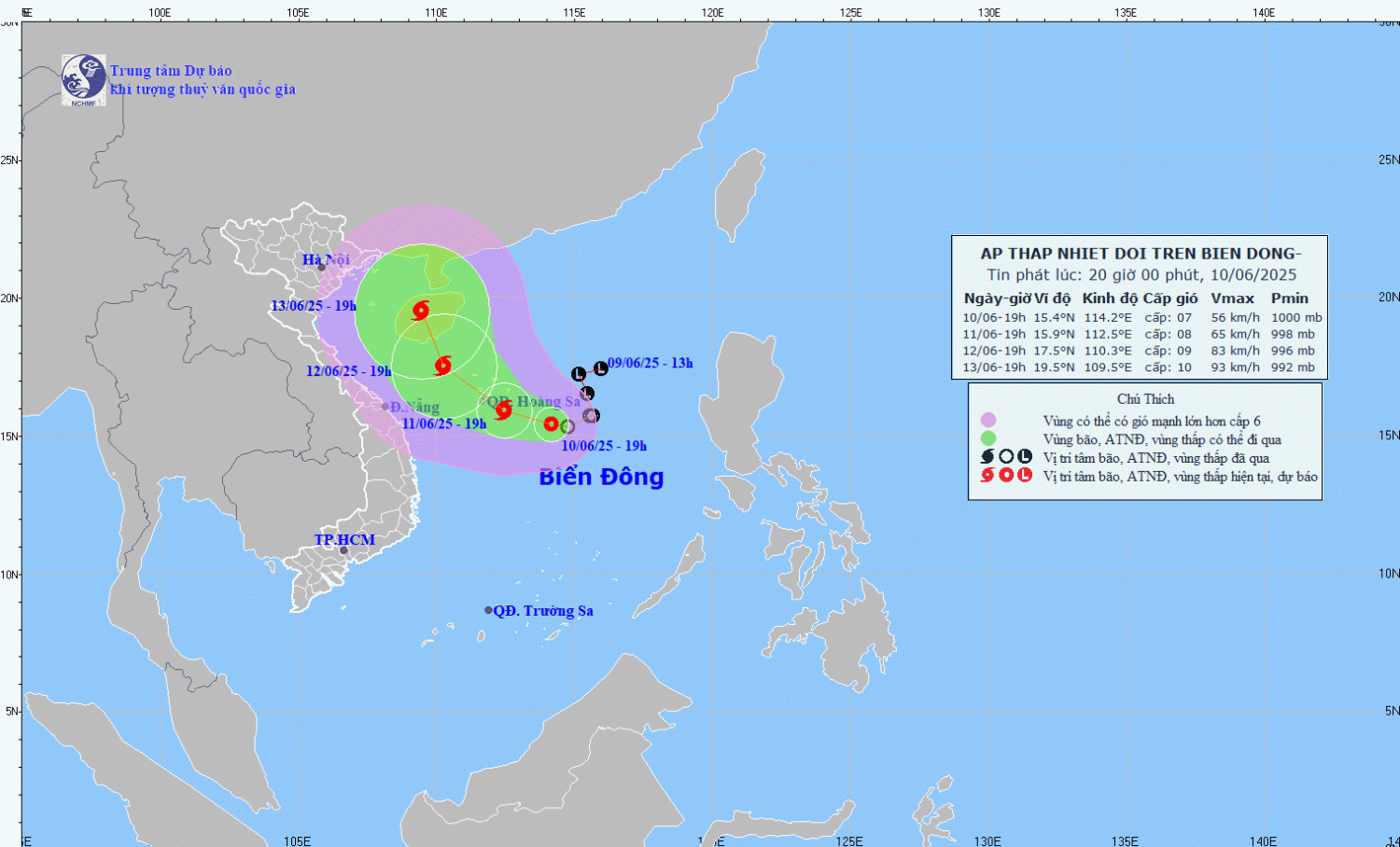
Task: Click the red storm symbol near Hoàng Sa
Action: pyautogui.click(x=504, y=410)
